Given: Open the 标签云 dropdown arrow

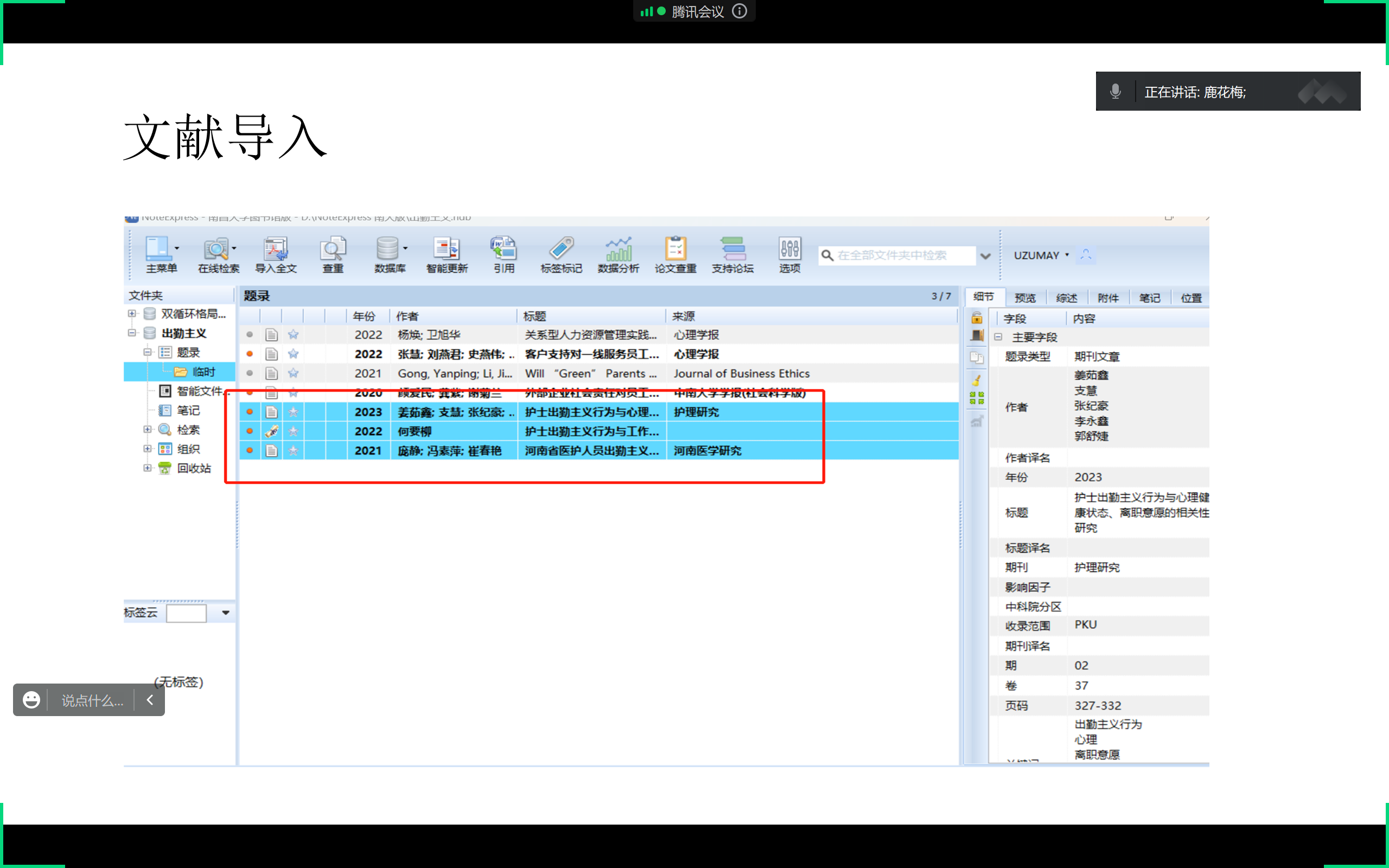Looking at the screenshot, I should click(226, 612).
